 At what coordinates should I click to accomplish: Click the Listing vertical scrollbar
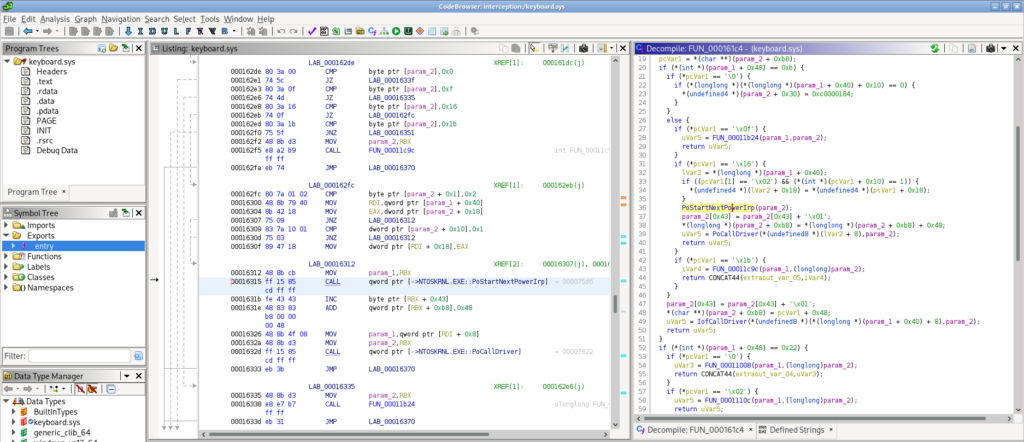click(x=616, y=242)
